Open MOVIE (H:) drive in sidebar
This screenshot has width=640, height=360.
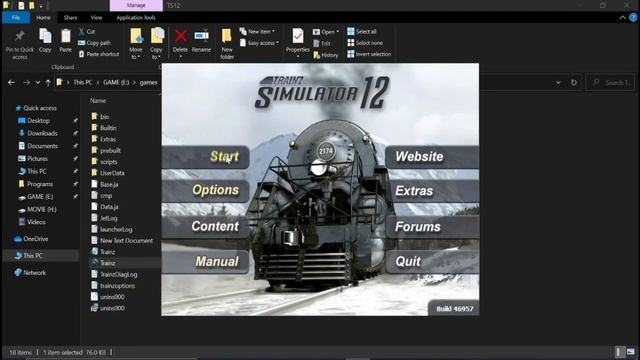tap(37, 209)
